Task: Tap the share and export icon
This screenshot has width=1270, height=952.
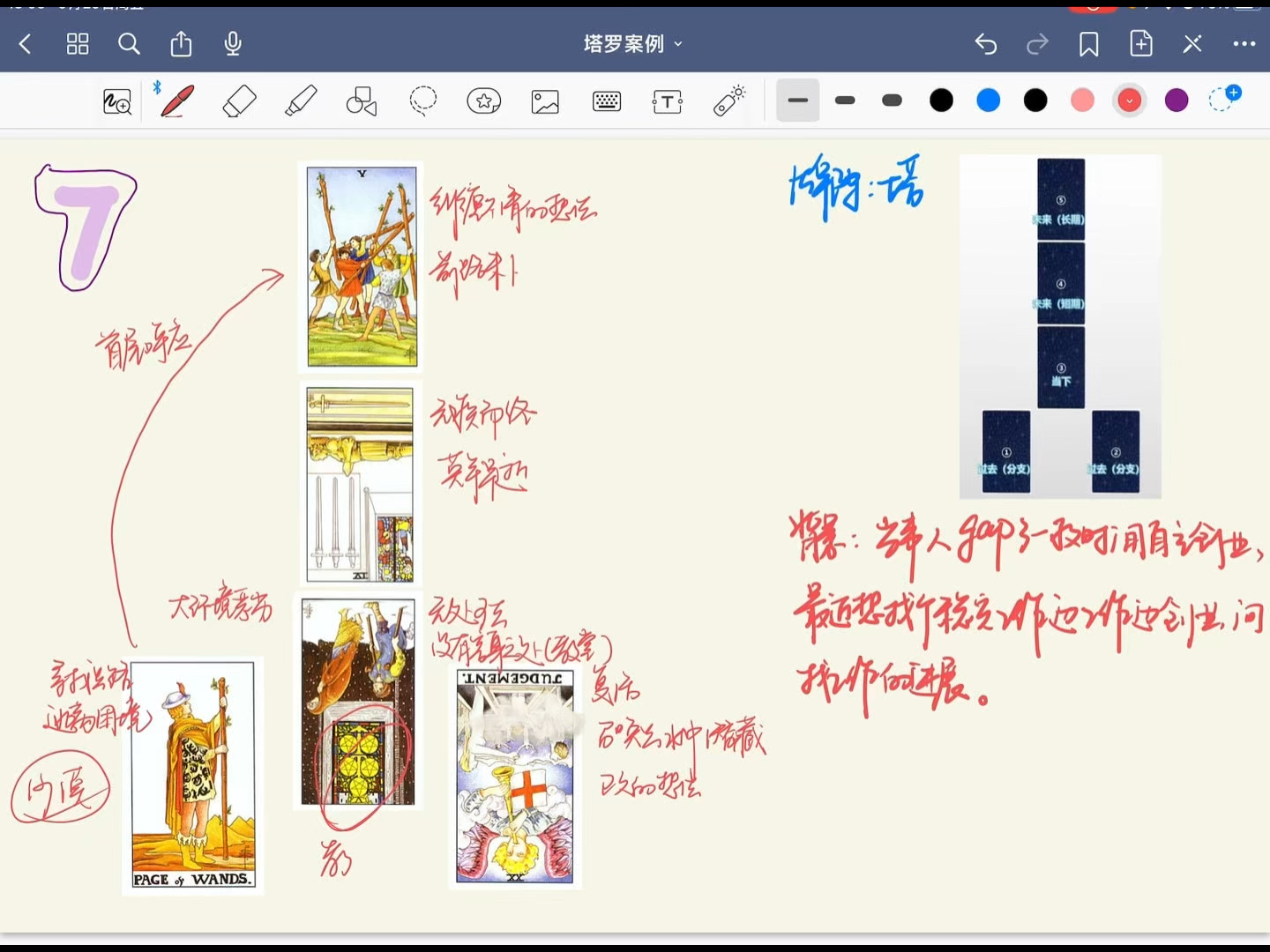Action: [x=181, y=44]
